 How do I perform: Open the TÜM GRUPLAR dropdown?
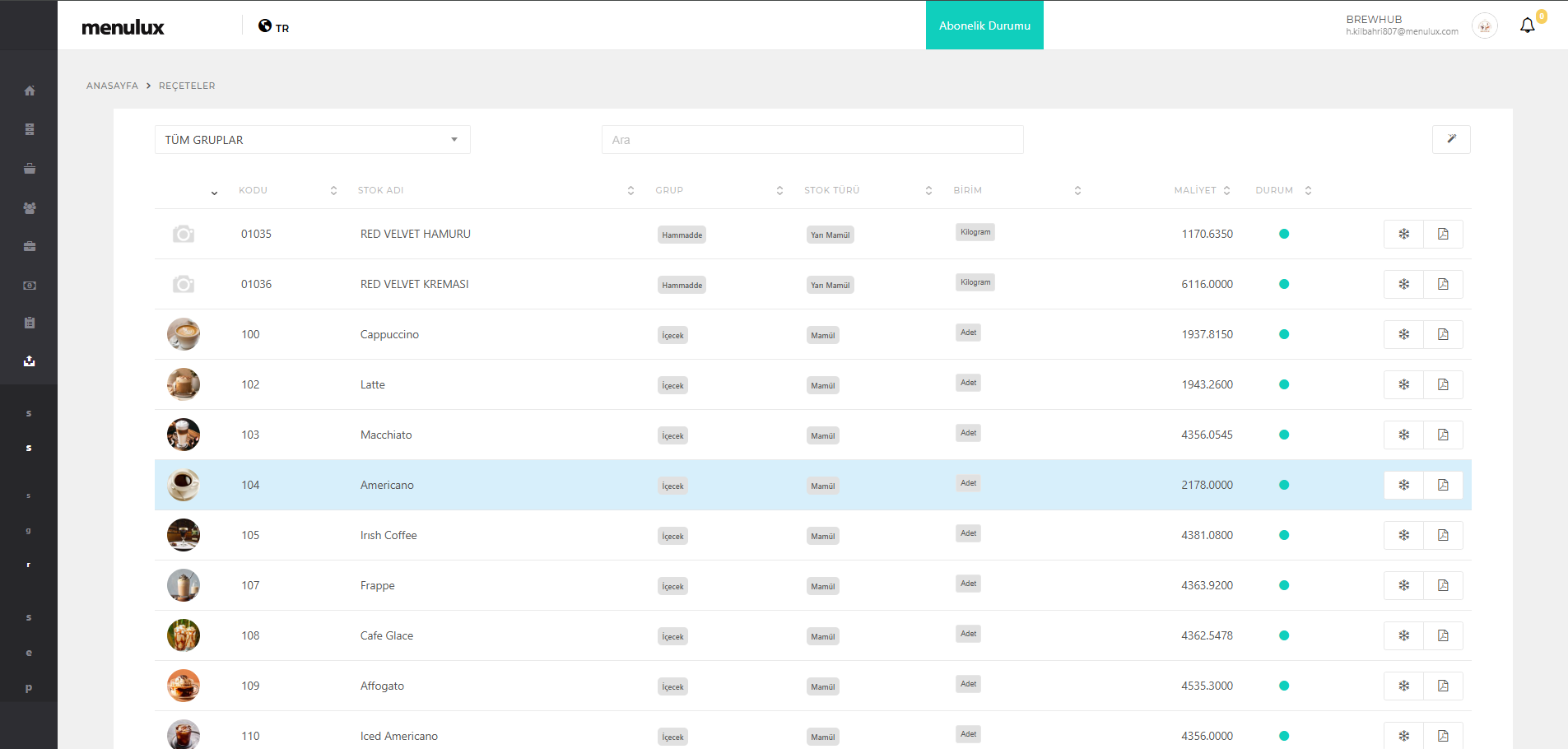pyautogui.click(x=312, y=140)
